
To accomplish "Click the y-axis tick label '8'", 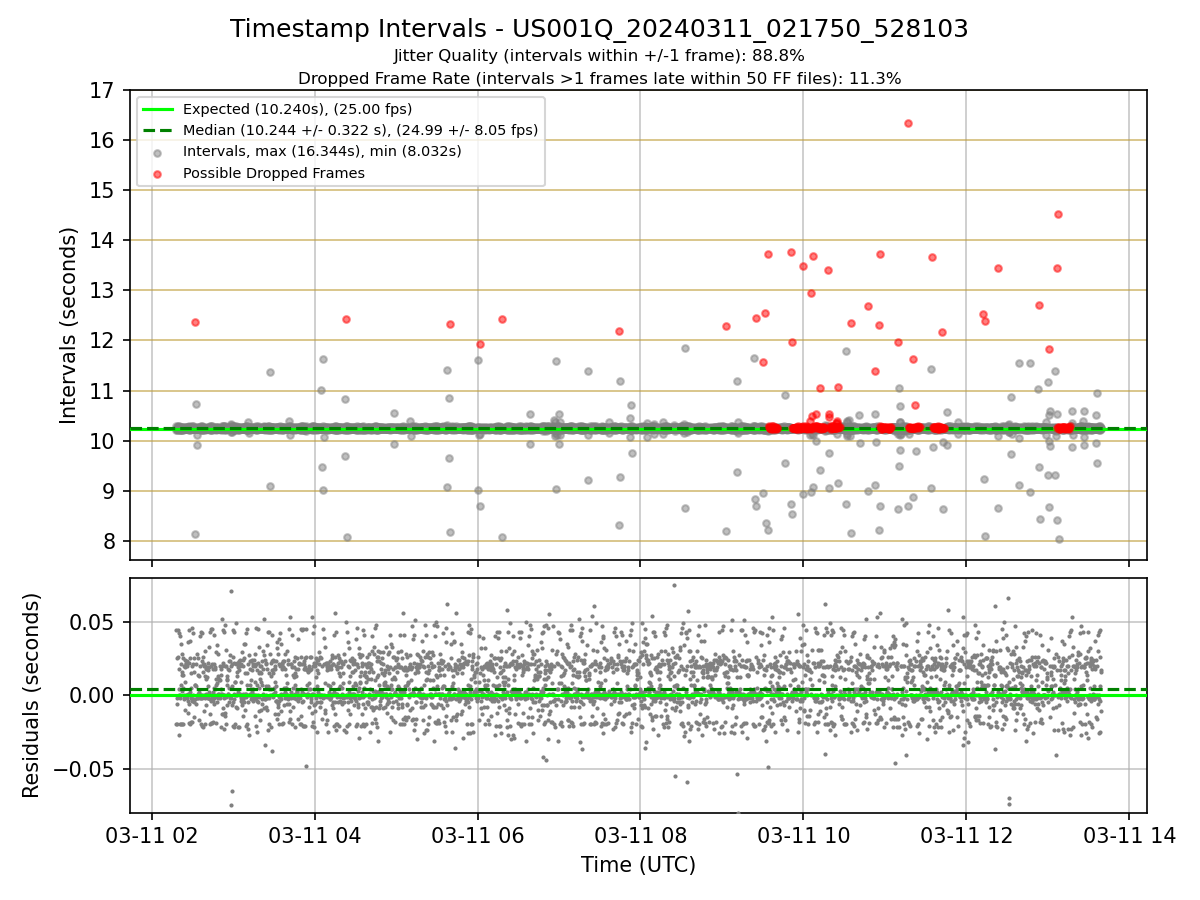I will coord(110,542).
